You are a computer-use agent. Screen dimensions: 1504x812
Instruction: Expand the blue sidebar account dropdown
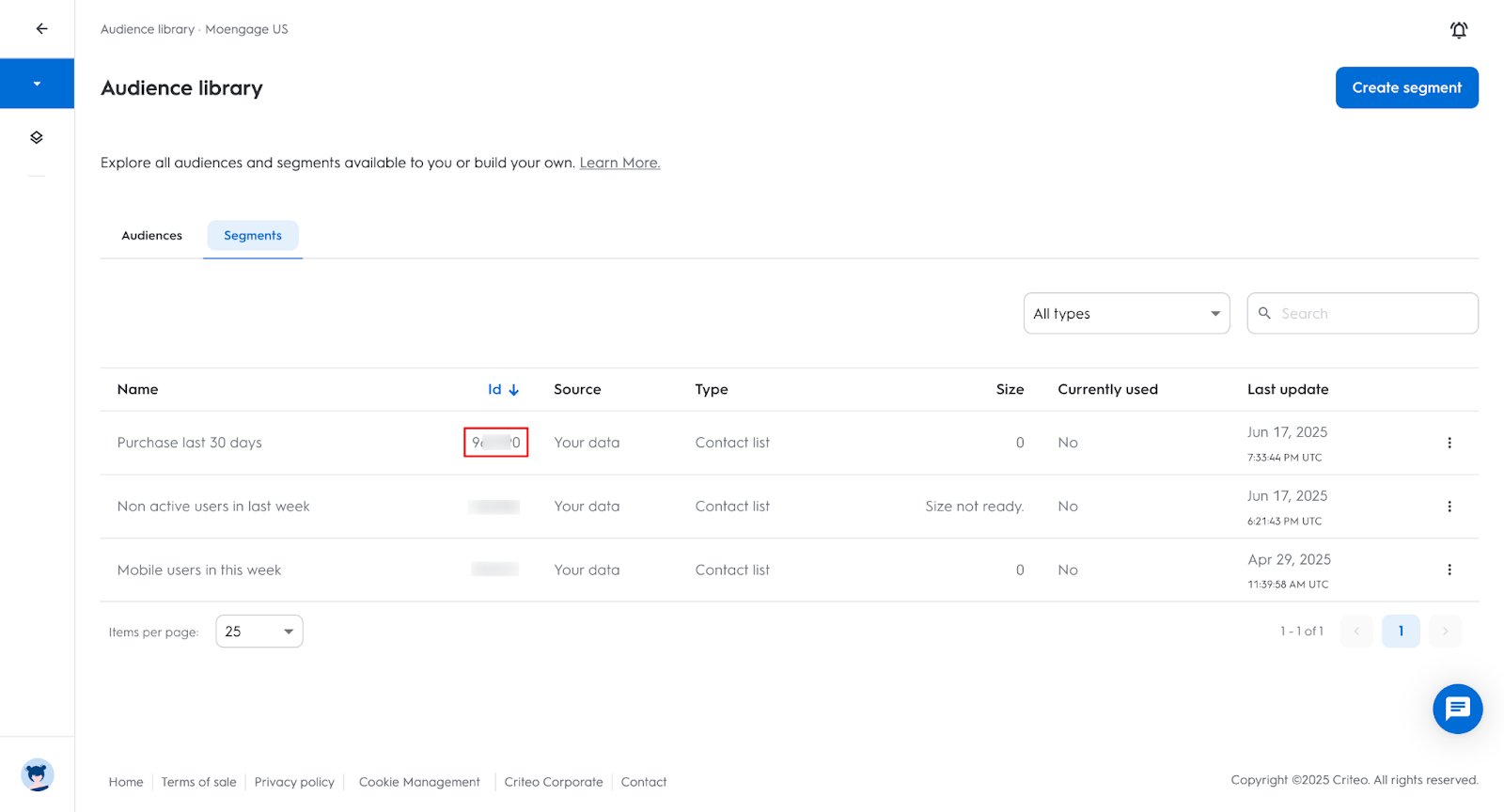click(x=37, y=84)
